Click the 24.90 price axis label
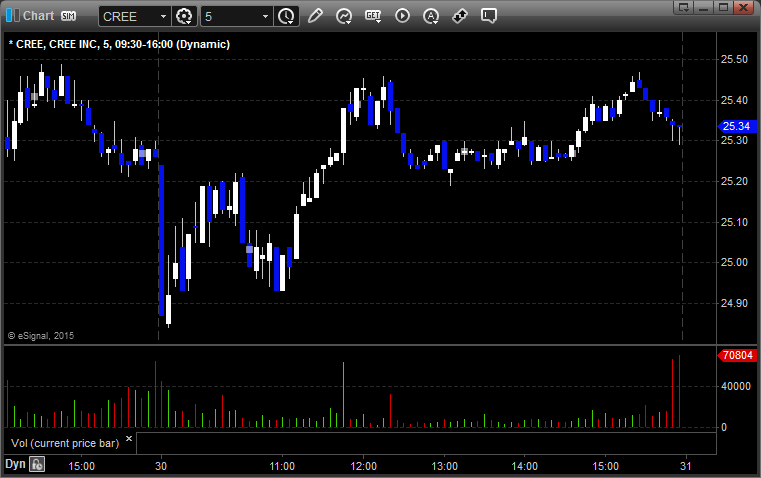 coord(734,303)
